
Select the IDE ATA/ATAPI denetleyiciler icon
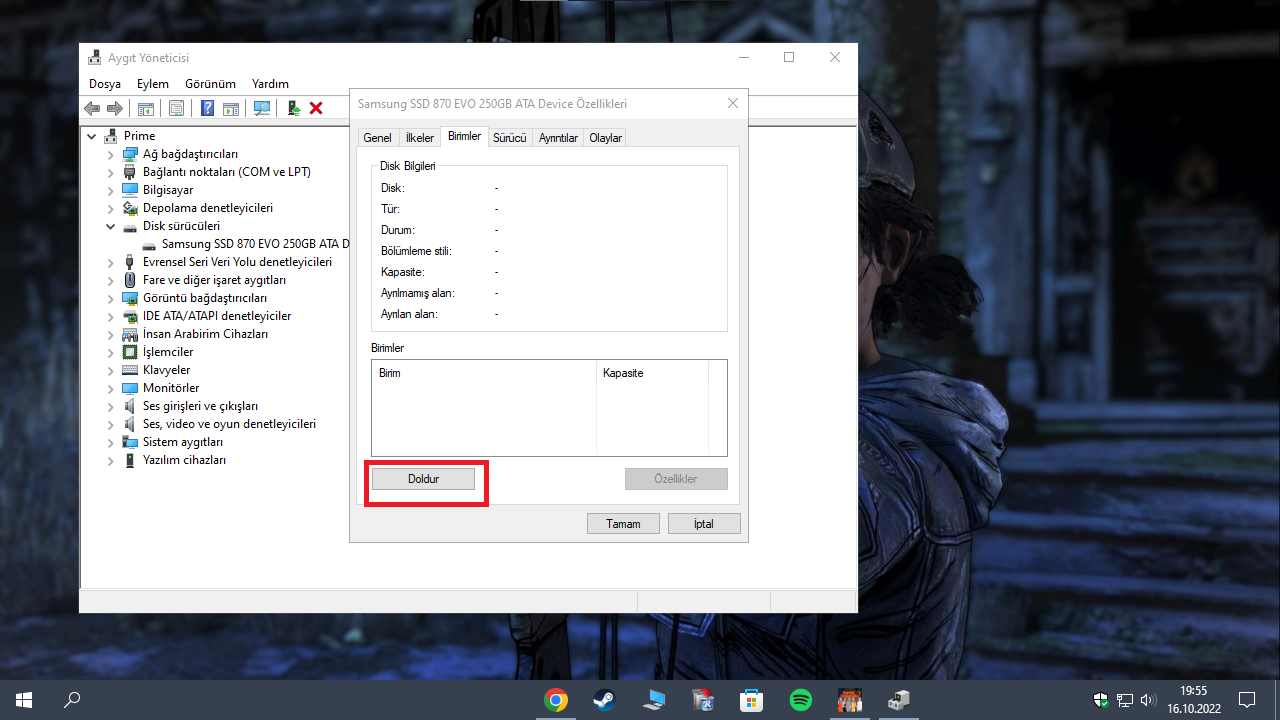(x=130, y=316)
